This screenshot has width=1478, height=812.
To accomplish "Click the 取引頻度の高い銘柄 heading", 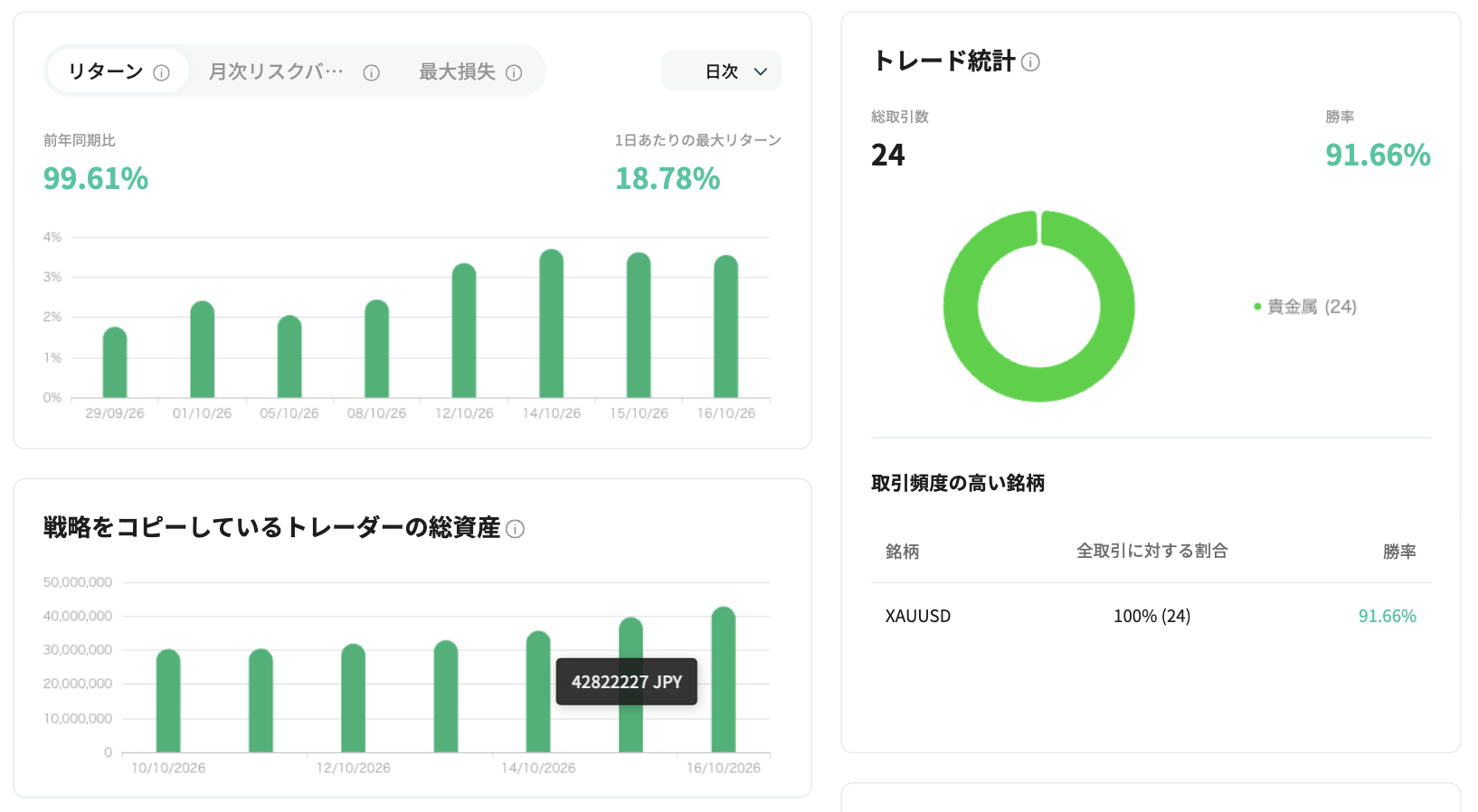I will tap(958, 483).
